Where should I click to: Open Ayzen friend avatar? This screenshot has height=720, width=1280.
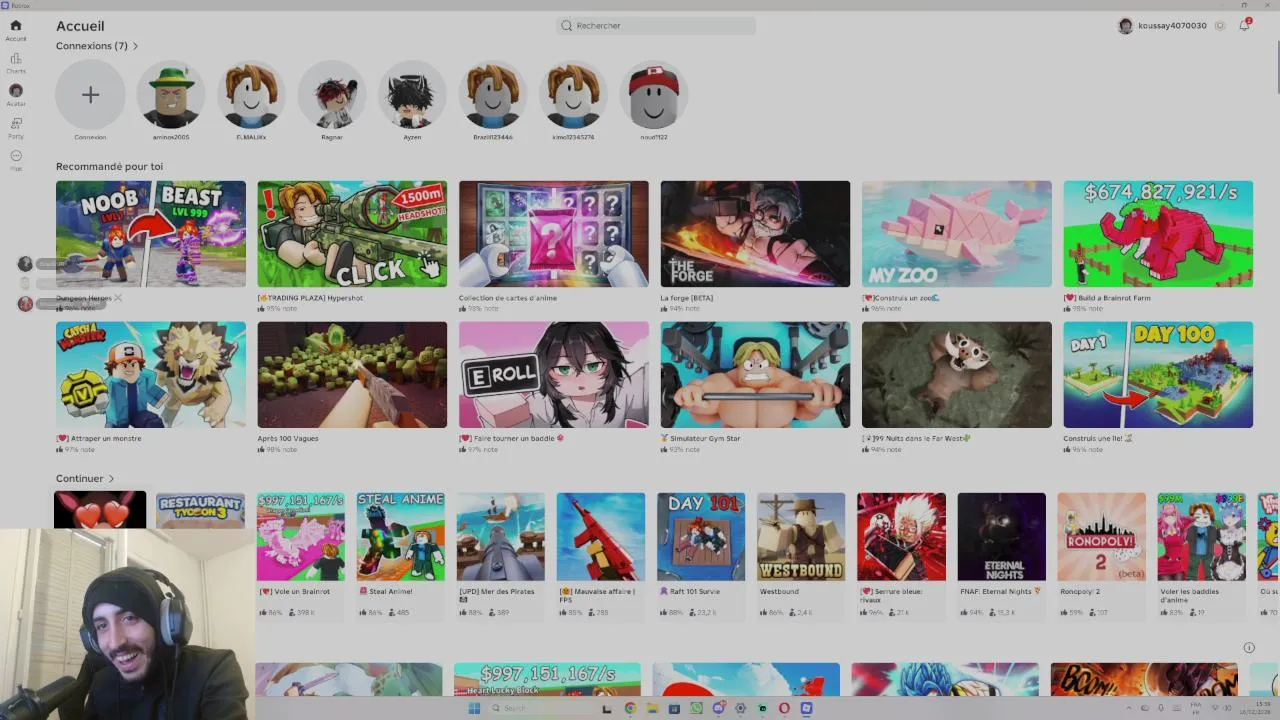click(412, 95)
